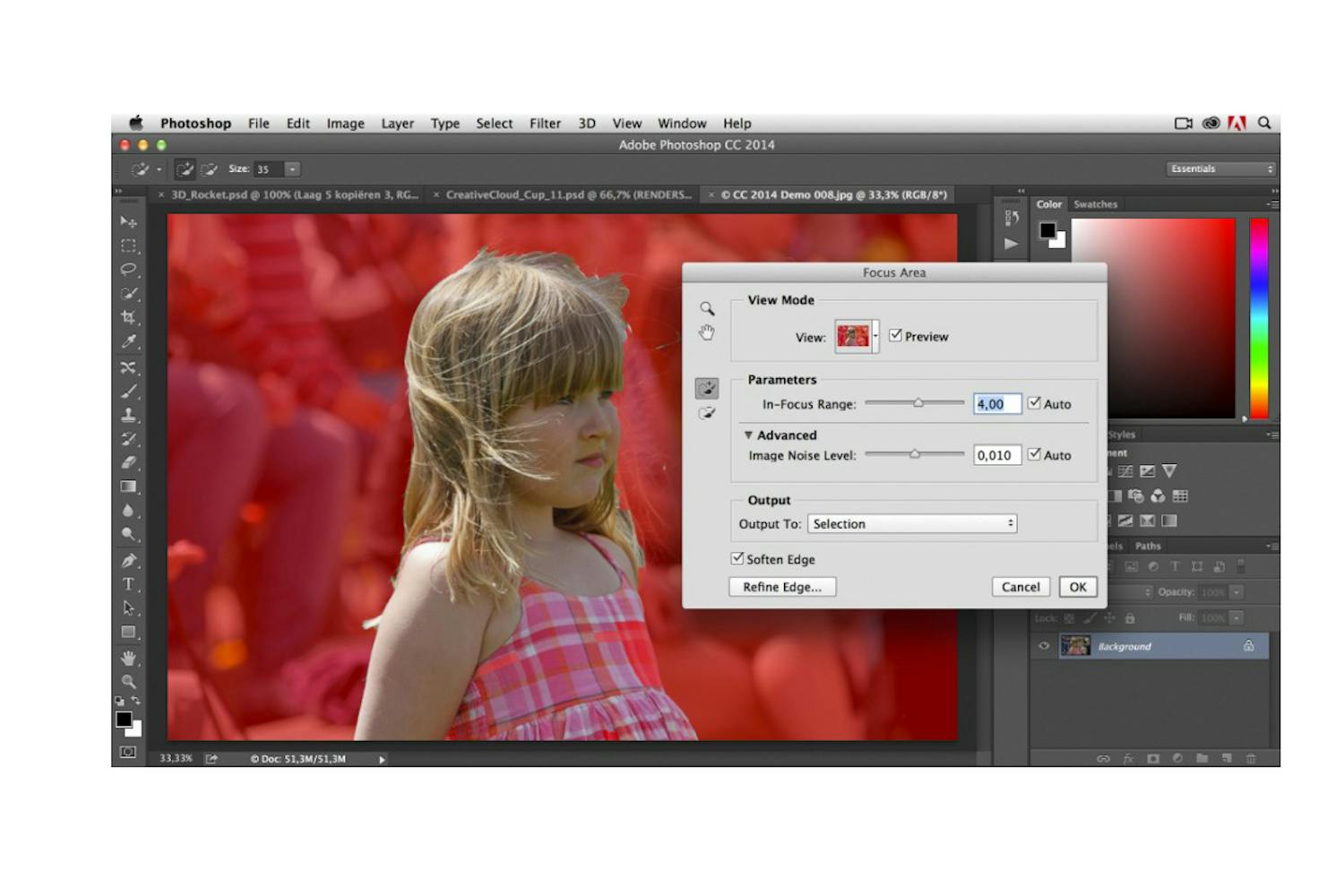The image size is (1344, 896).
Task: Collapse the Advanced section triangle
Action: pyautogui.click(x=748, y=435)
